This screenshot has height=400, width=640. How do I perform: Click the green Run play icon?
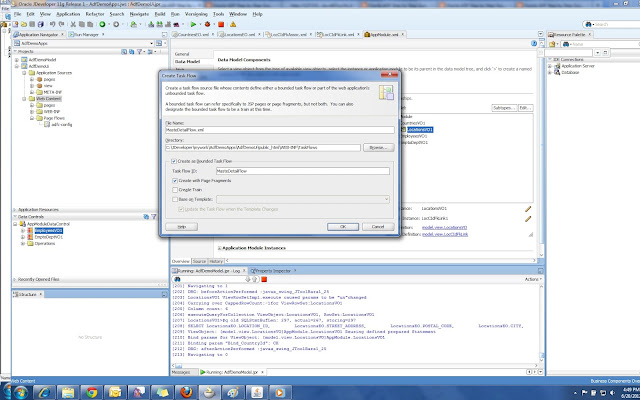pyautogui.click(x=193, y=24)
